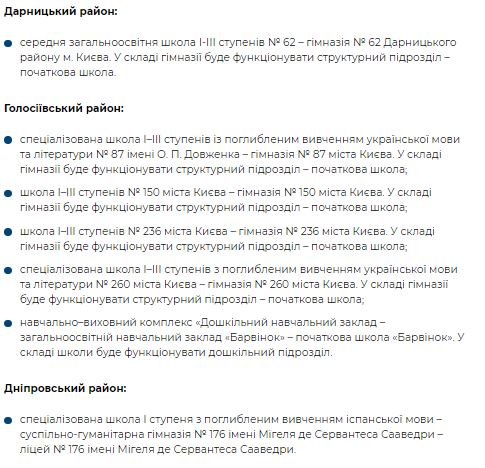Click the bullet before school № 236 entry
Screen dimensions: 485x468
(8, 232)
